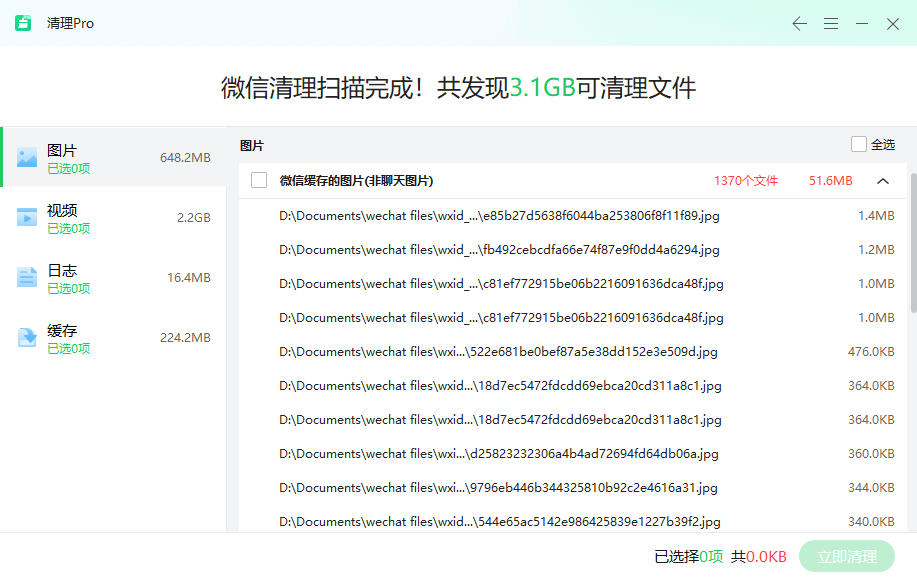This screenshot has height=580, width=917.
Task: Click the 3.1GB scan result figure
Action: pos(543,88)
